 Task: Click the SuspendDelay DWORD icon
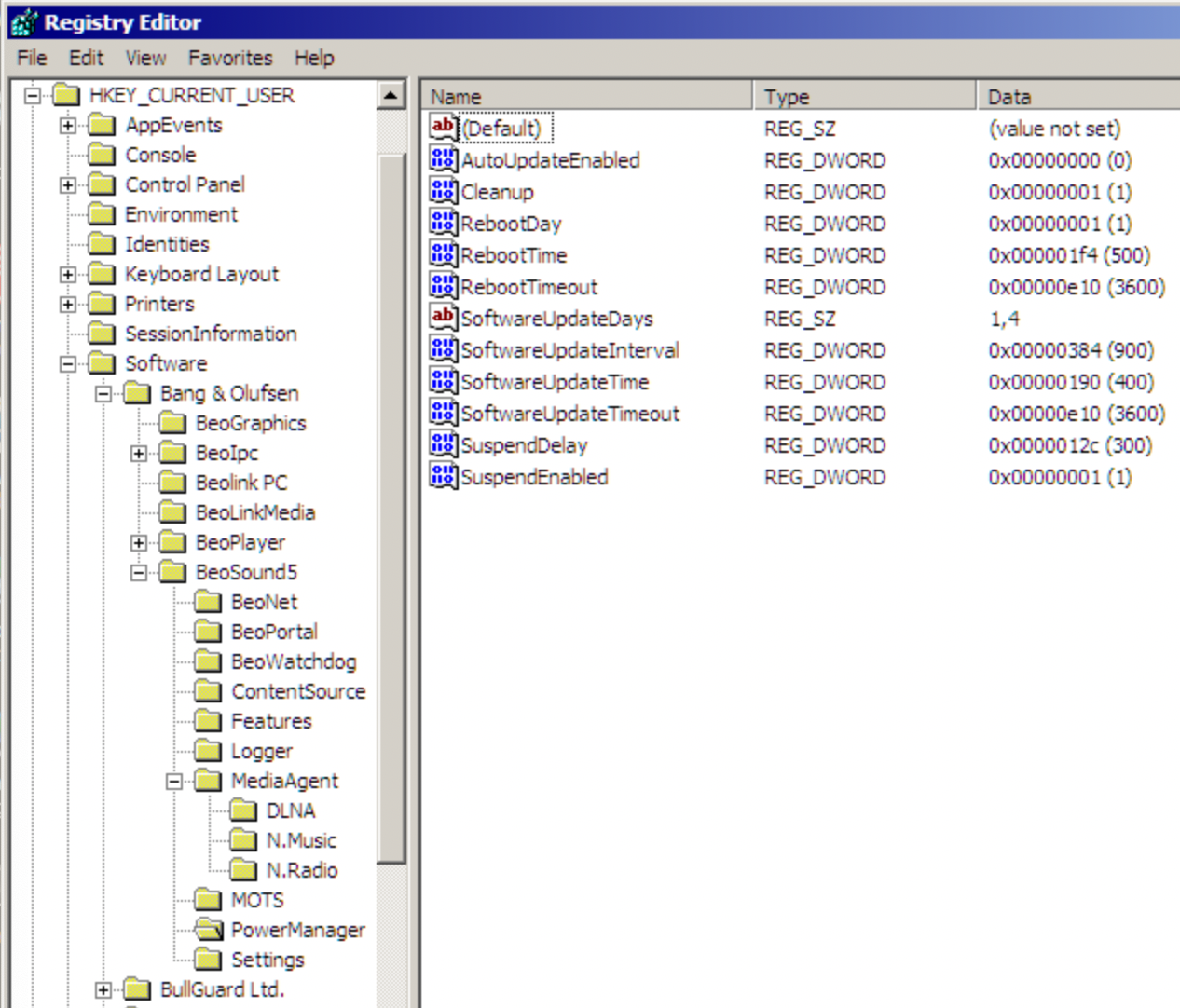point(443,443)
